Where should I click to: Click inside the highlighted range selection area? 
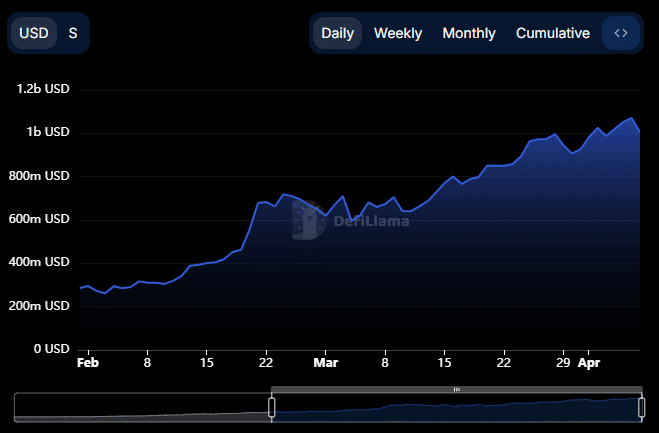tap(456, 407)
